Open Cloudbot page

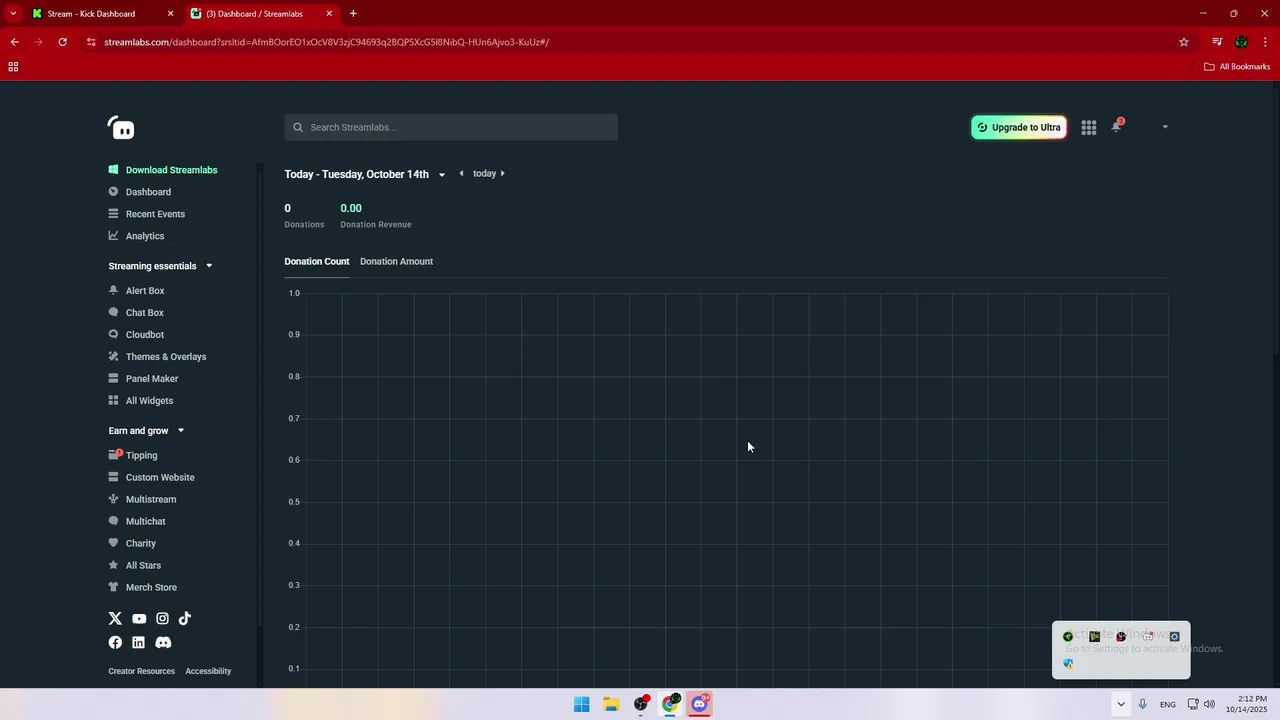point(145,335)
